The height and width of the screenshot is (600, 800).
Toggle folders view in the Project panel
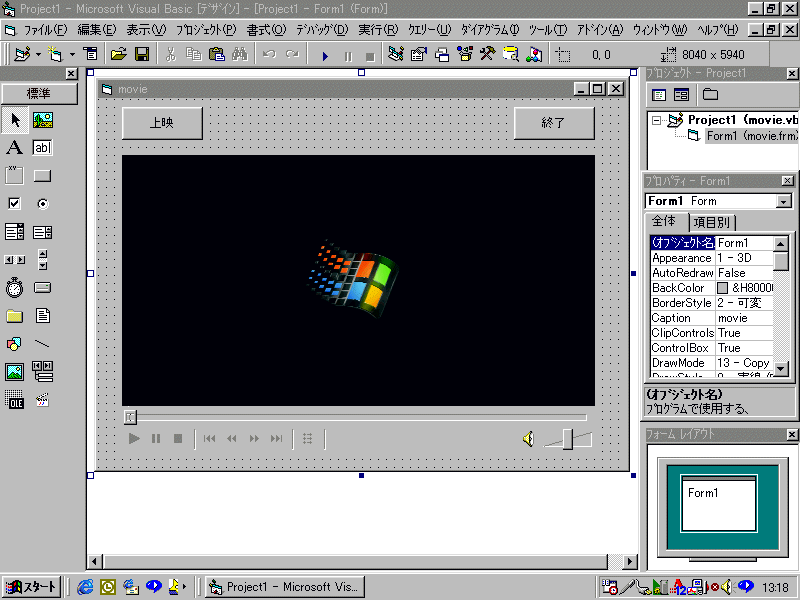[710, 94]
